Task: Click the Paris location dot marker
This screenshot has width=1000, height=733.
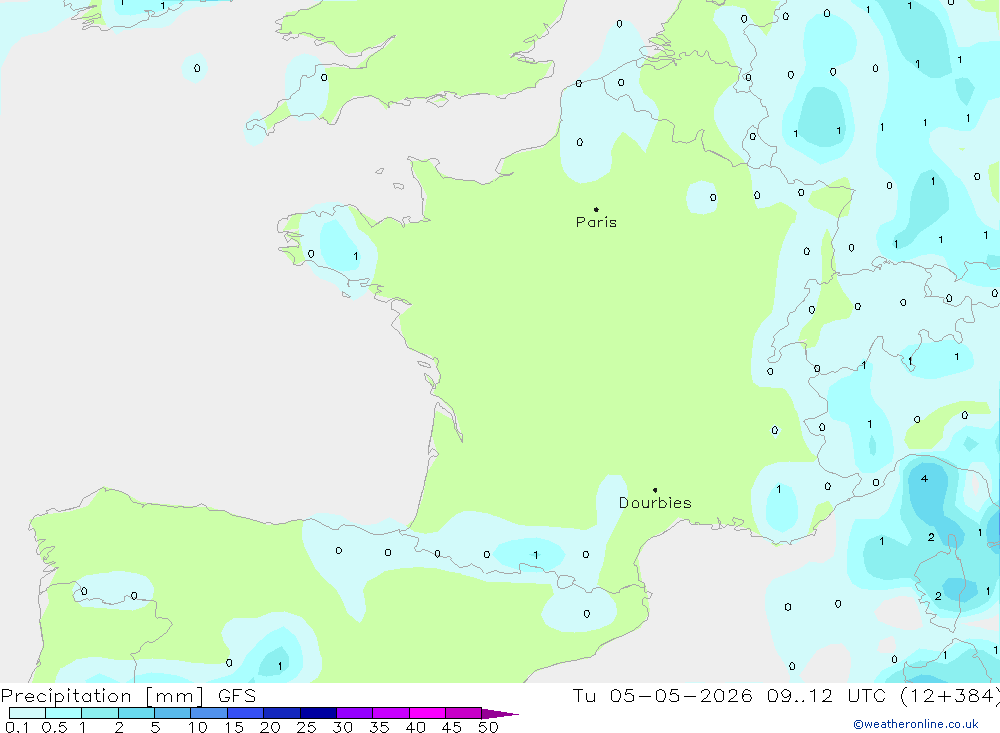Action: [596, 209]
